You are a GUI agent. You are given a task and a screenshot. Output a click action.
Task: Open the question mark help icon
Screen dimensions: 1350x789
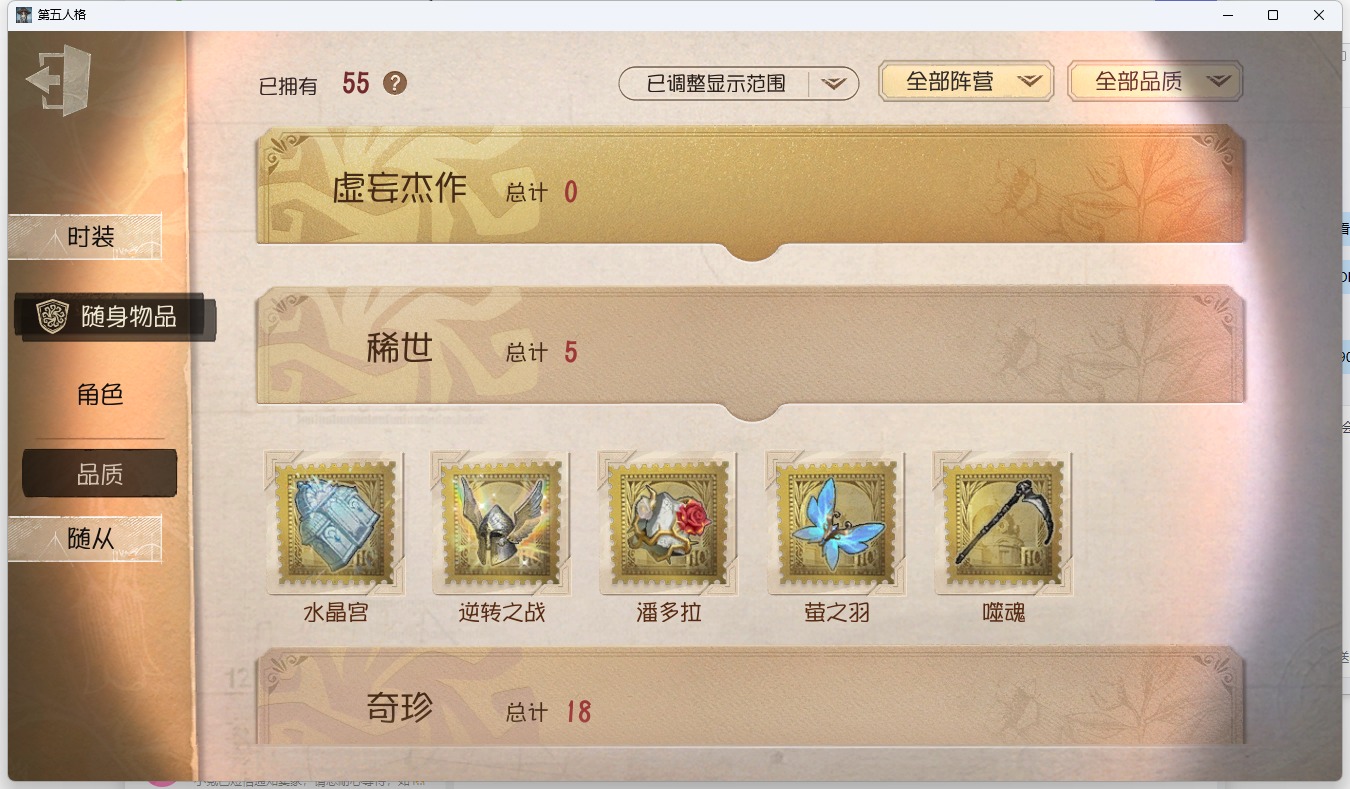(395, 83)
